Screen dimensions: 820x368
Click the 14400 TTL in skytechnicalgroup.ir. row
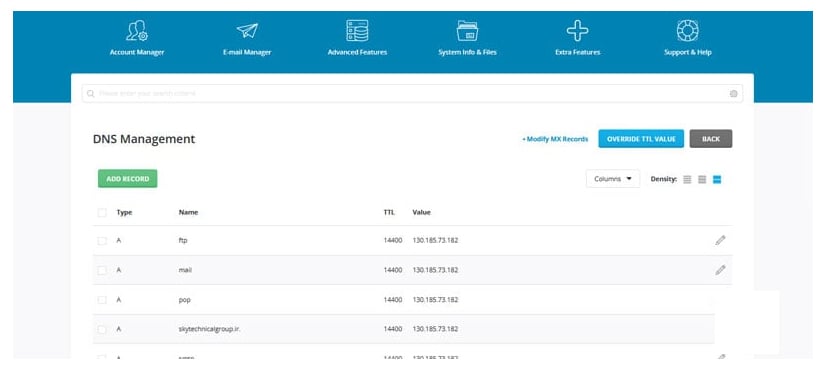click(393, 329)
